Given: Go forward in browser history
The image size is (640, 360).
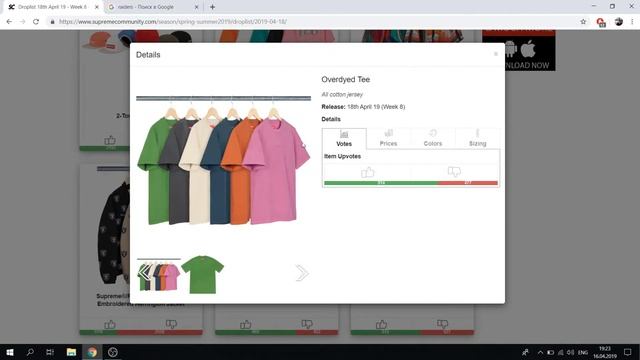Looking at the screenshot, I should [x=22, y=22].
